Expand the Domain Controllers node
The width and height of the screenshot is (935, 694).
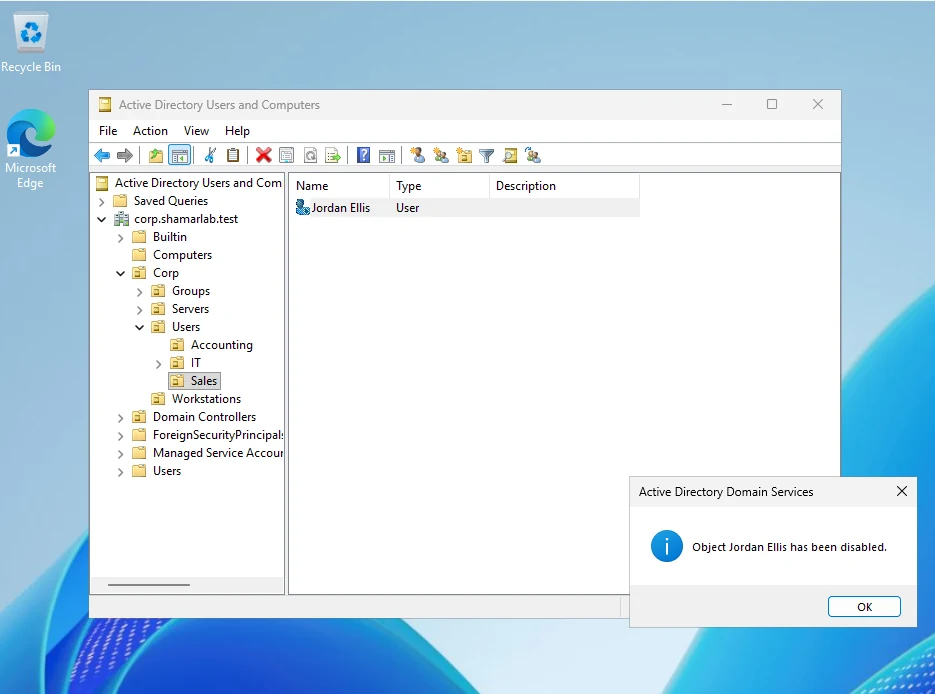click(120, 417)
